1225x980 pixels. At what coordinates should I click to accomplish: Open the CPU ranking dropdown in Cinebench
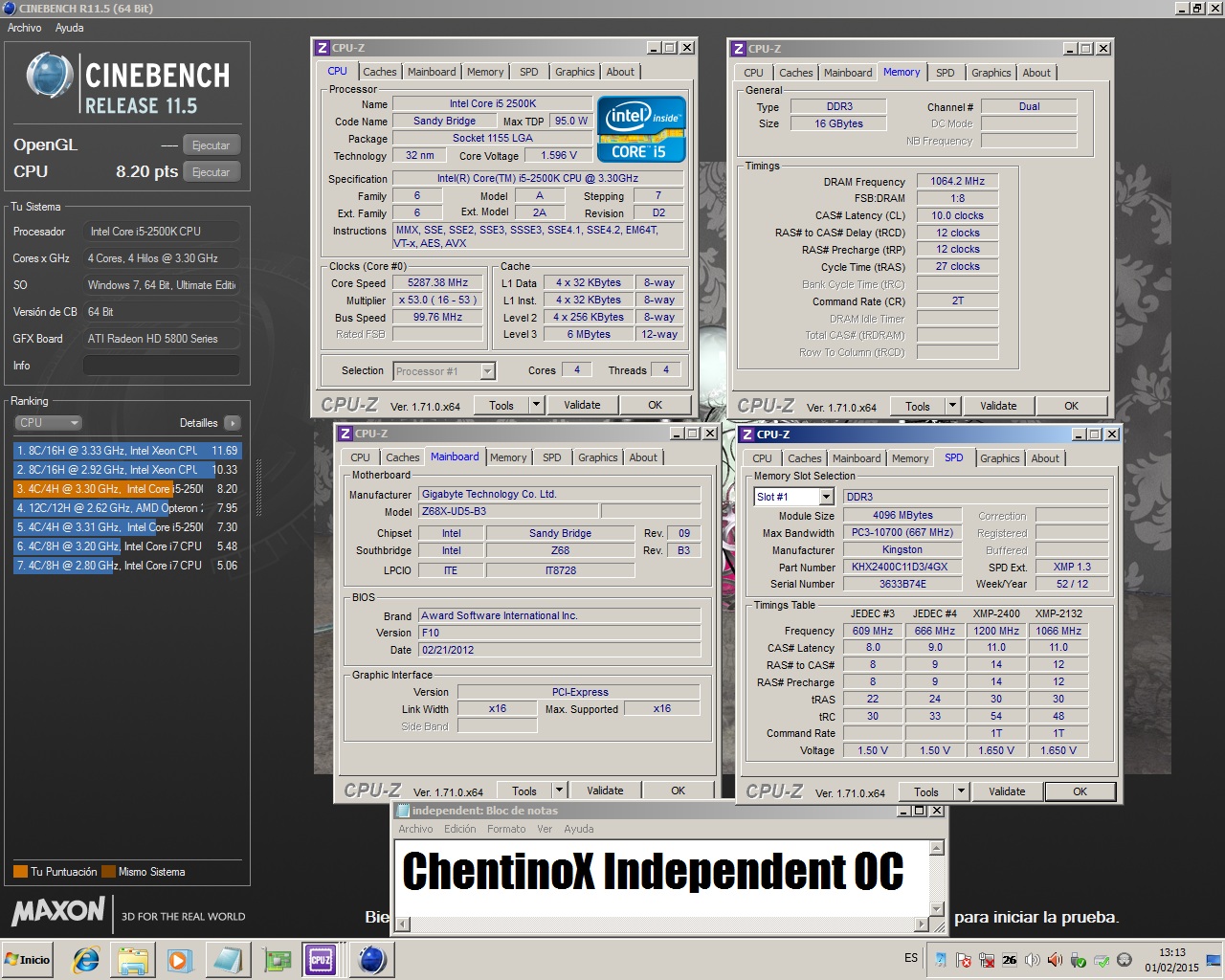coord(48,422)
